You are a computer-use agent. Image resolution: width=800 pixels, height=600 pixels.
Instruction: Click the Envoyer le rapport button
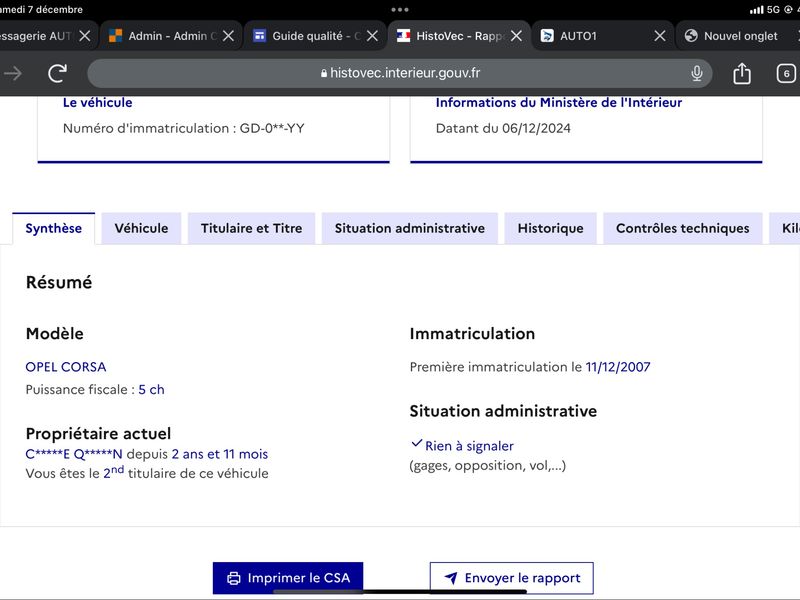(x=512, y=578)
